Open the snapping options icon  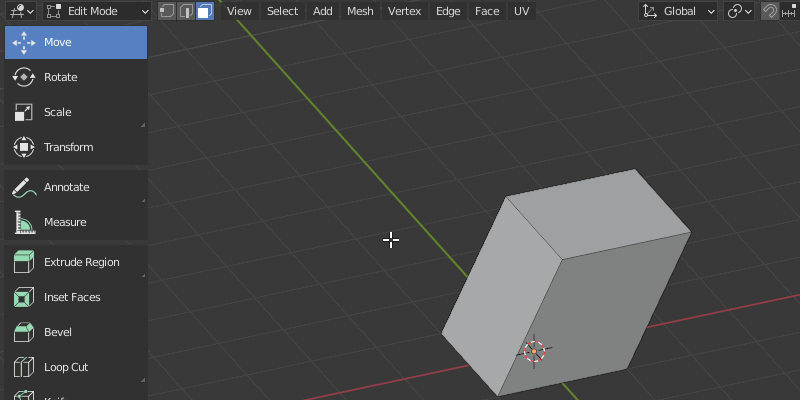[x=789, y=11]
